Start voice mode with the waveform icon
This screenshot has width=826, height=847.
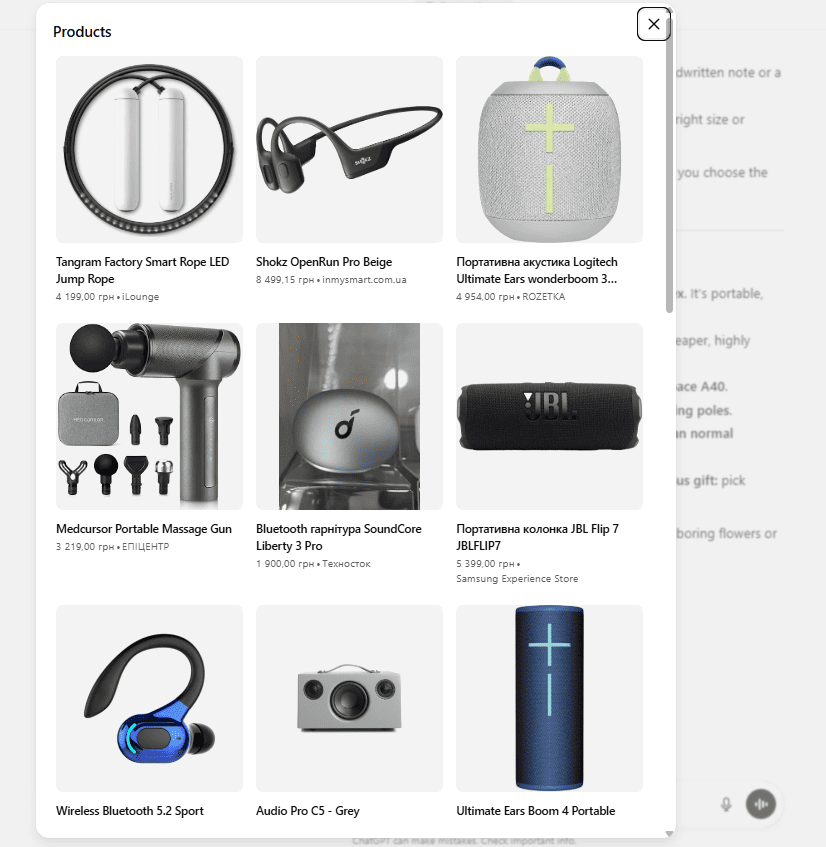tap(761, 804)
